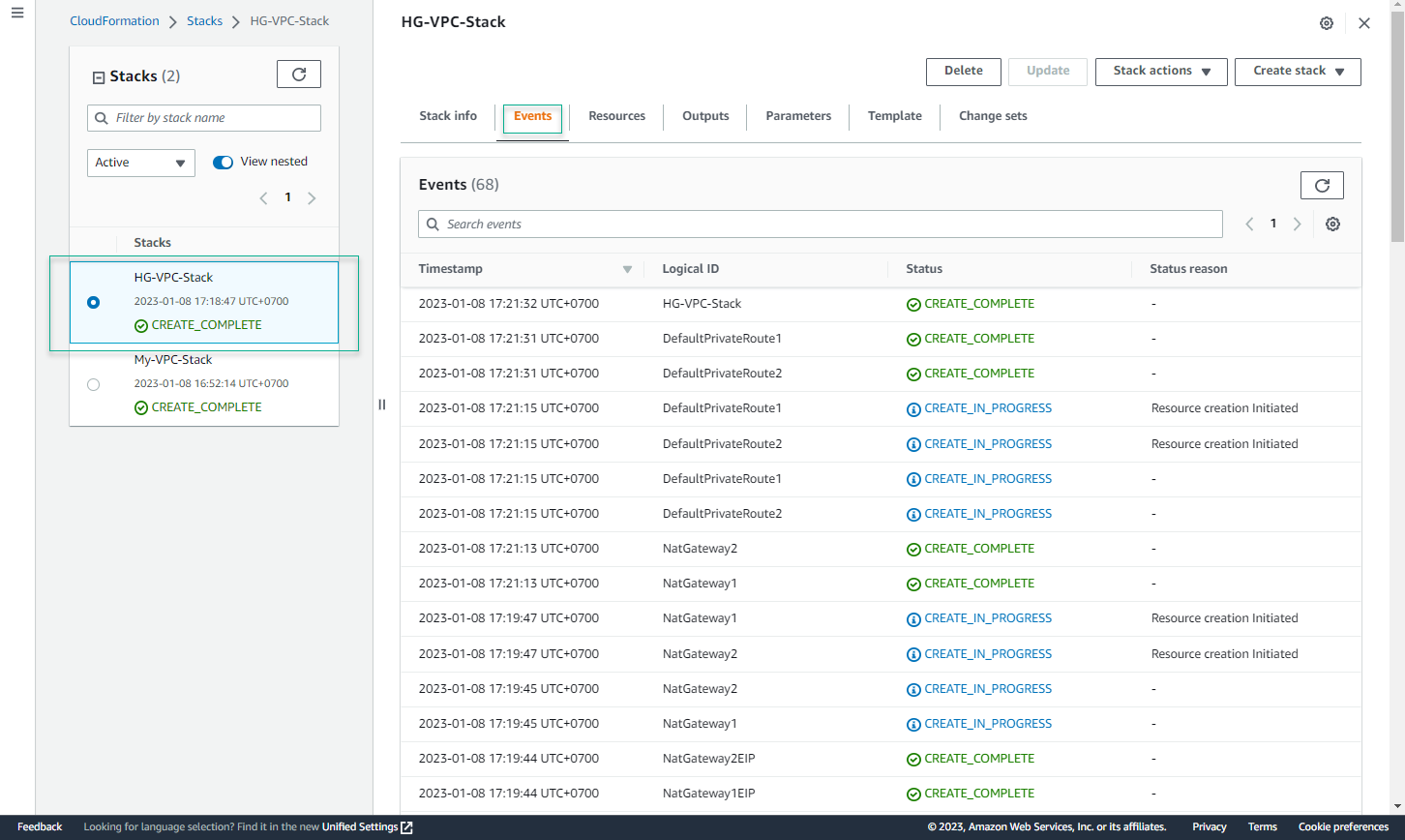Switch to the Stack info tab
The height and width of the screenshot is (840, 1405).
(x=448, y=116)
